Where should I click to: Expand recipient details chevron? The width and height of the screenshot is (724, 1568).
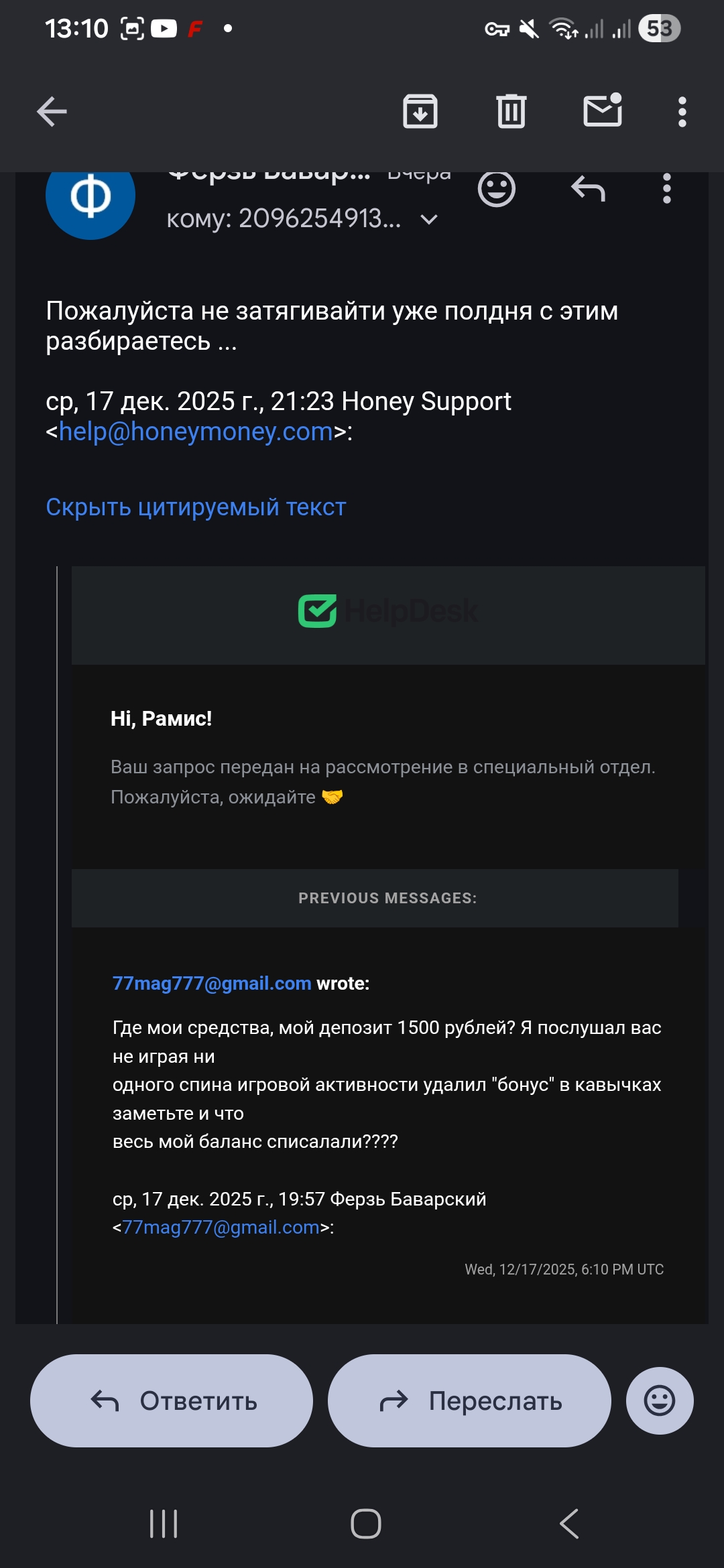click(x=429, y=219)
